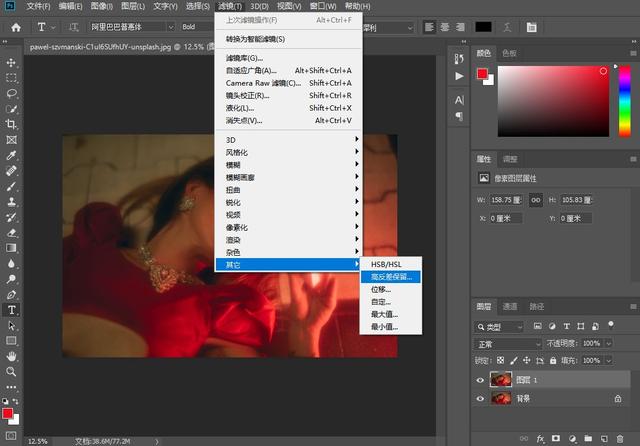Screen dimensions: 640x446
Task: Select the Eyedropper tool
Action: [x=11, y=155]
